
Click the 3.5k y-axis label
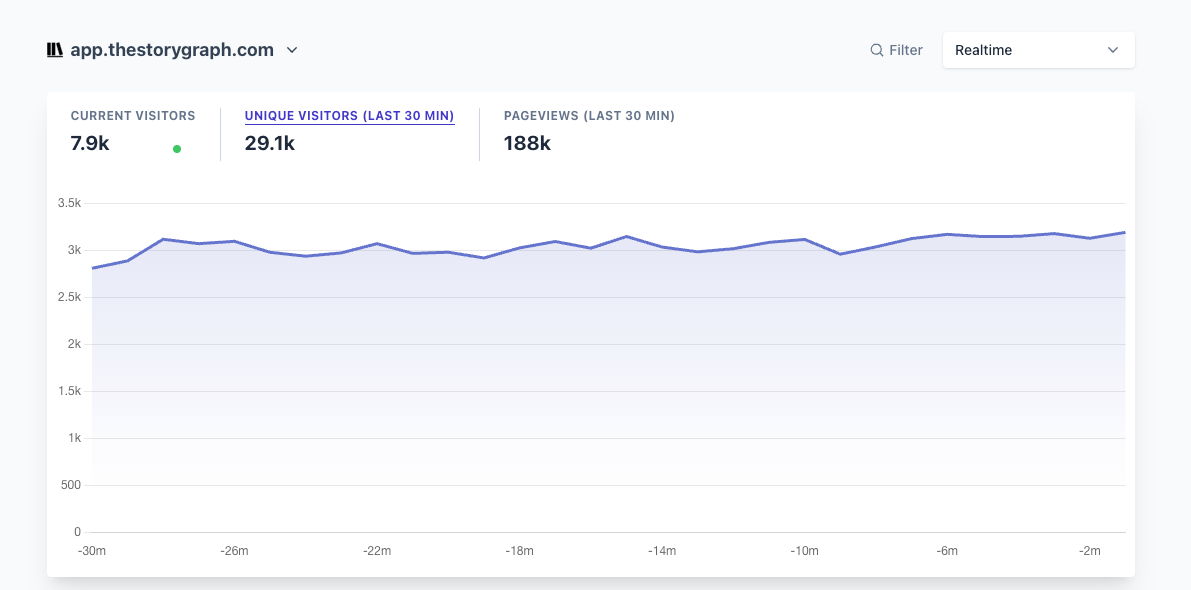(x=69, y=203)
